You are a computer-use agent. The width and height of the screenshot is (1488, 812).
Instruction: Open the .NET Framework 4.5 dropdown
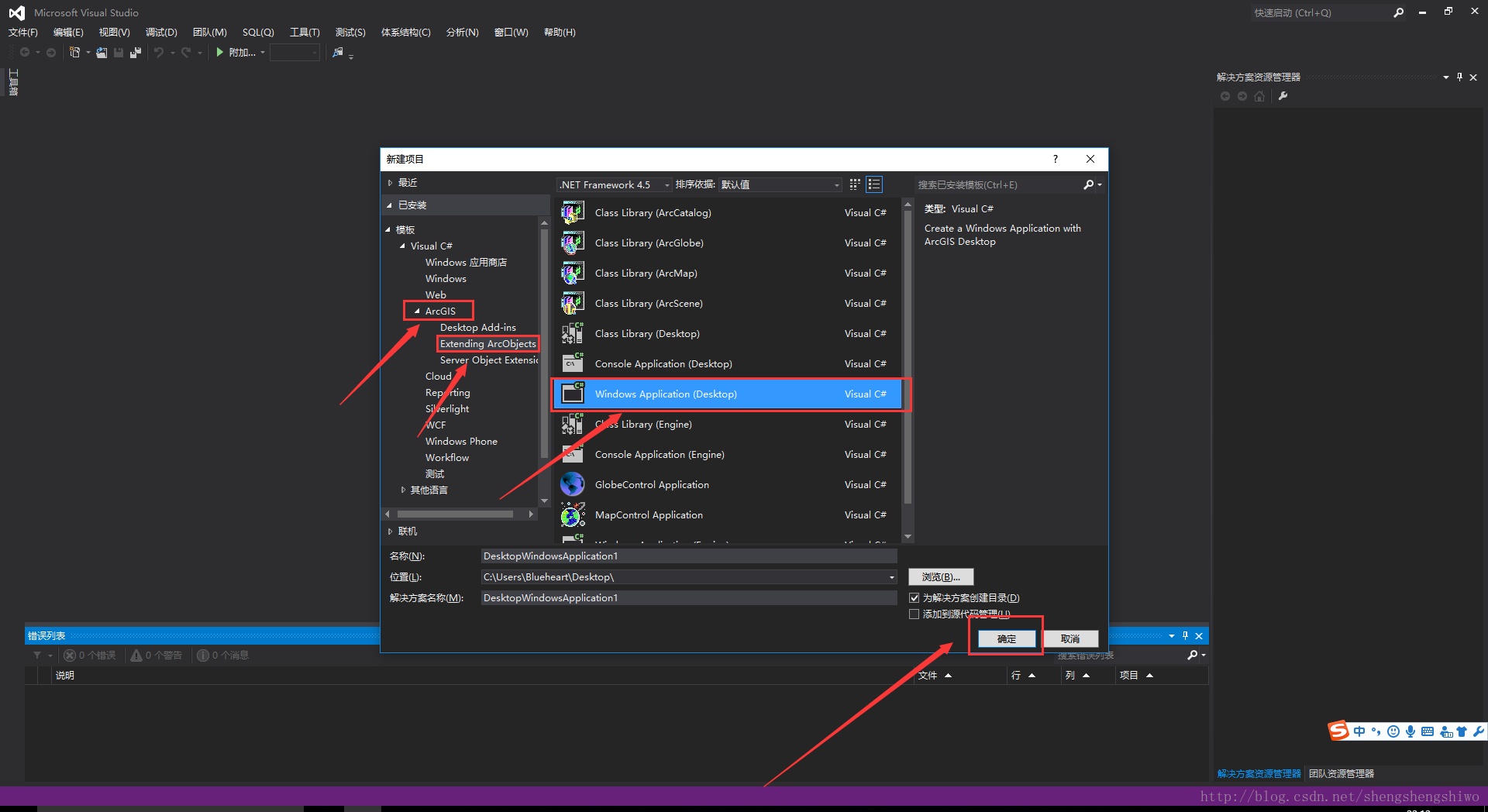615,184
